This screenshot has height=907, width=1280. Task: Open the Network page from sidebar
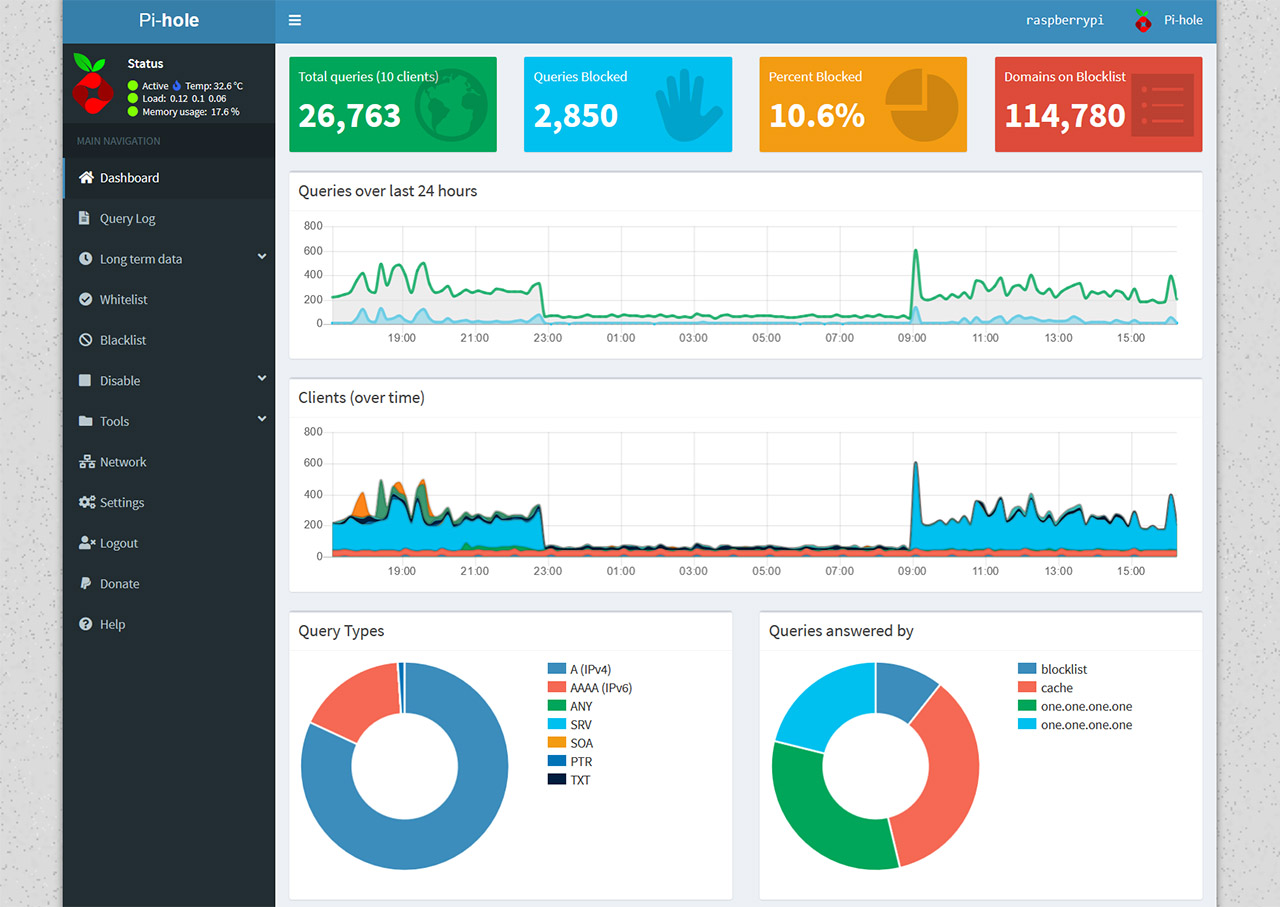pyautogui.click(x=169, y=462)
